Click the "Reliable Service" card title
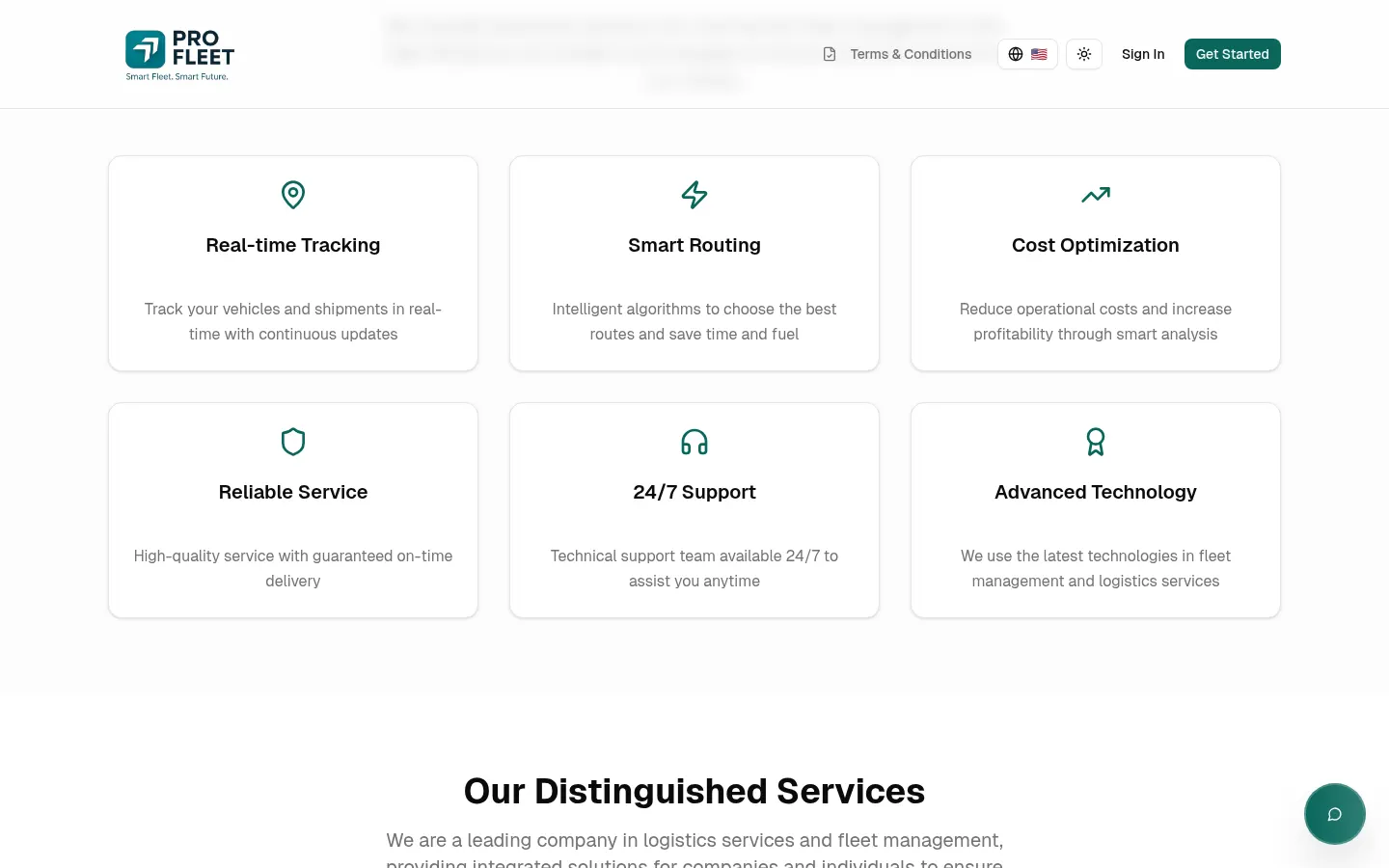1389x868 pixels. click(x=293, y=492)
